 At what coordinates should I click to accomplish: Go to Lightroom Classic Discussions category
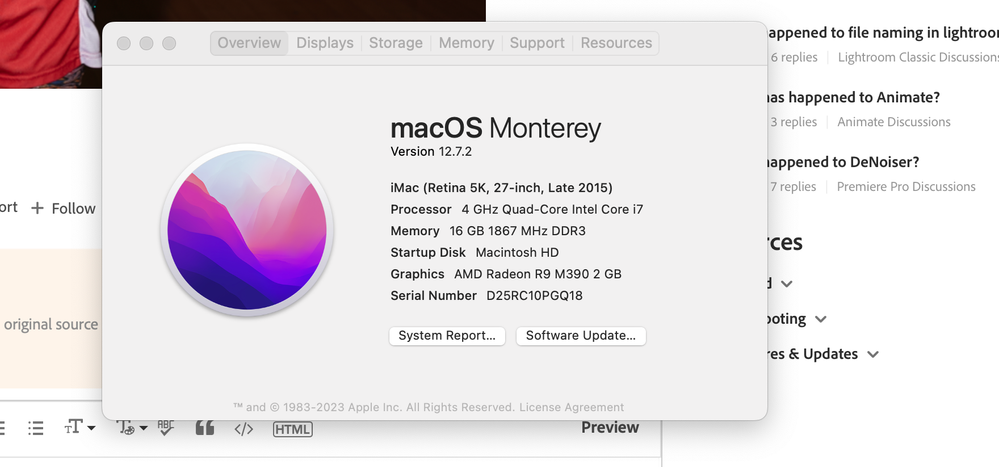click(918, 57)
